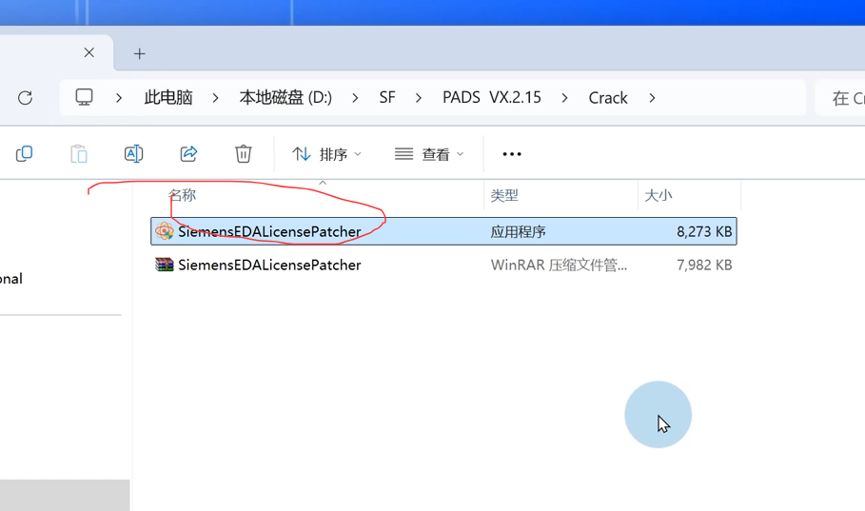The width and height of the screenshot is (865, 511).
Task: Click the SiemensEDALicensePatcher application icon
Action: [x=164, y=231]
